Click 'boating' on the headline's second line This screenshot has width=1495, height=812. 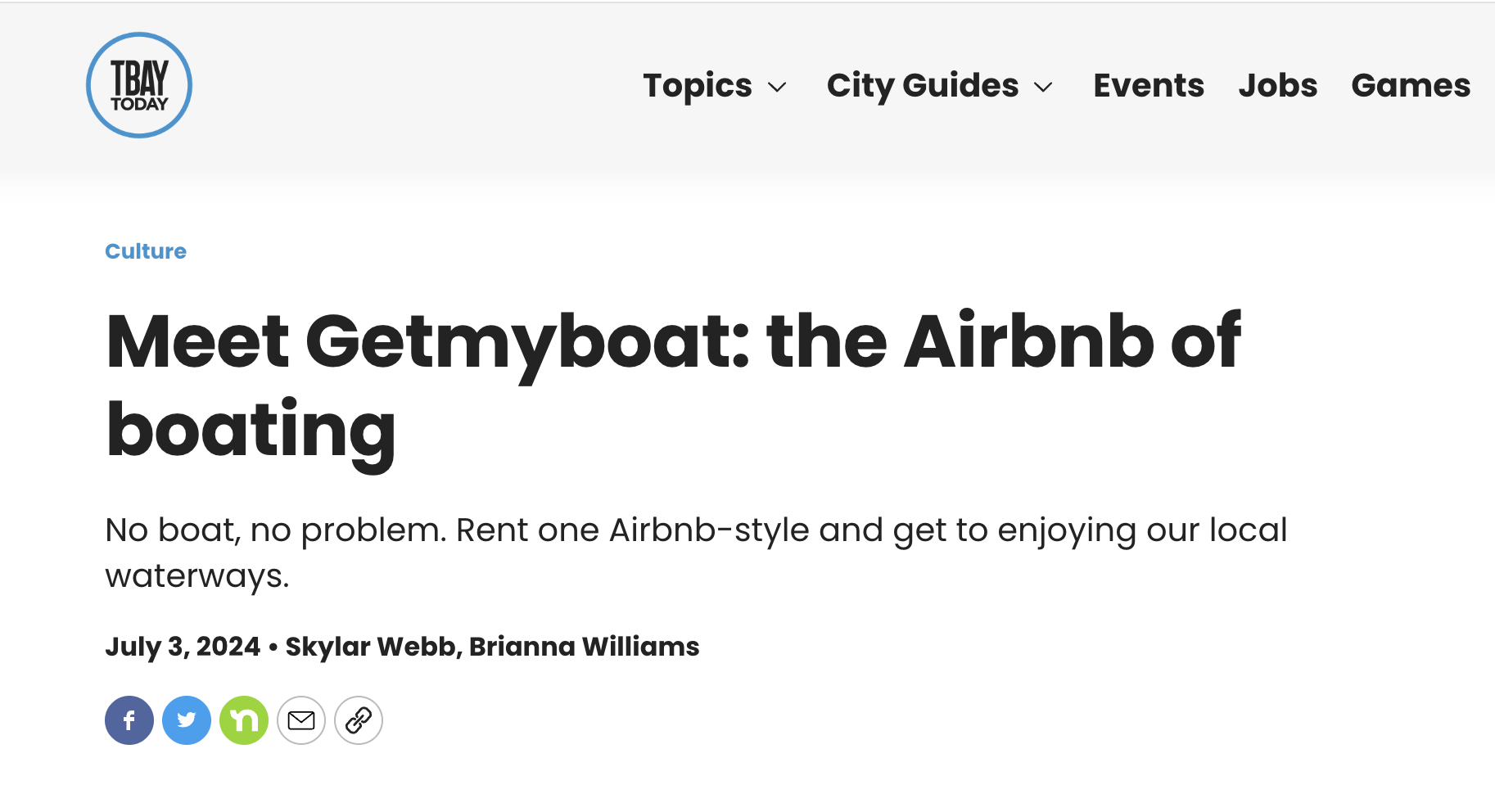(251, 431)
